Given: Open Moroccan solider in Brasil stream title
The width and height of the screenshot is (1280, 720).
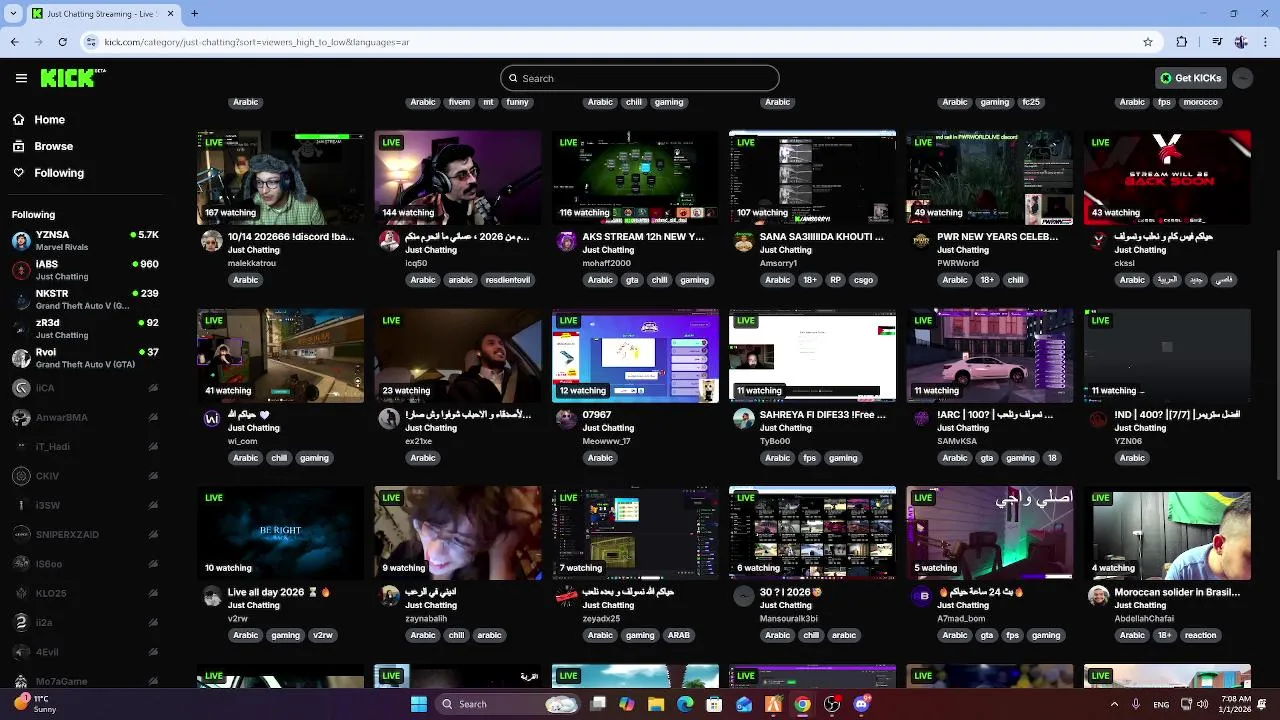Looking at the screenshot, I should click(x=1177, y=592).
